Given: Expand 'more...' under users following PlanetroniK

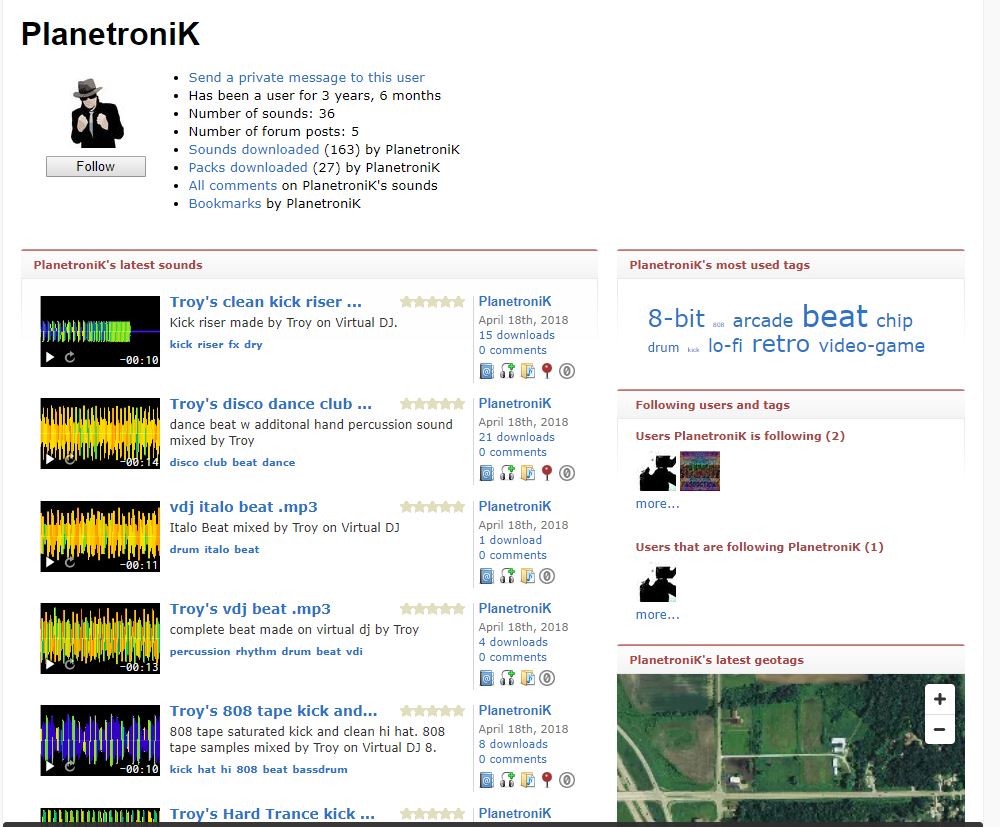Looking at the screenshot, I should tap(657, 615).
